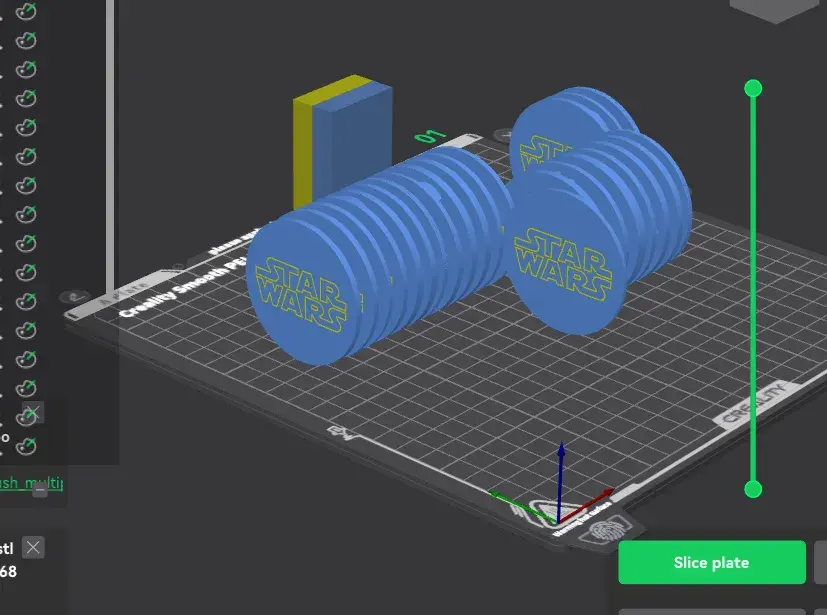Viewport: 827px width, 615px height.
Task: Click the arrow icon on the plate's front edge
Action: pos(340,433)
